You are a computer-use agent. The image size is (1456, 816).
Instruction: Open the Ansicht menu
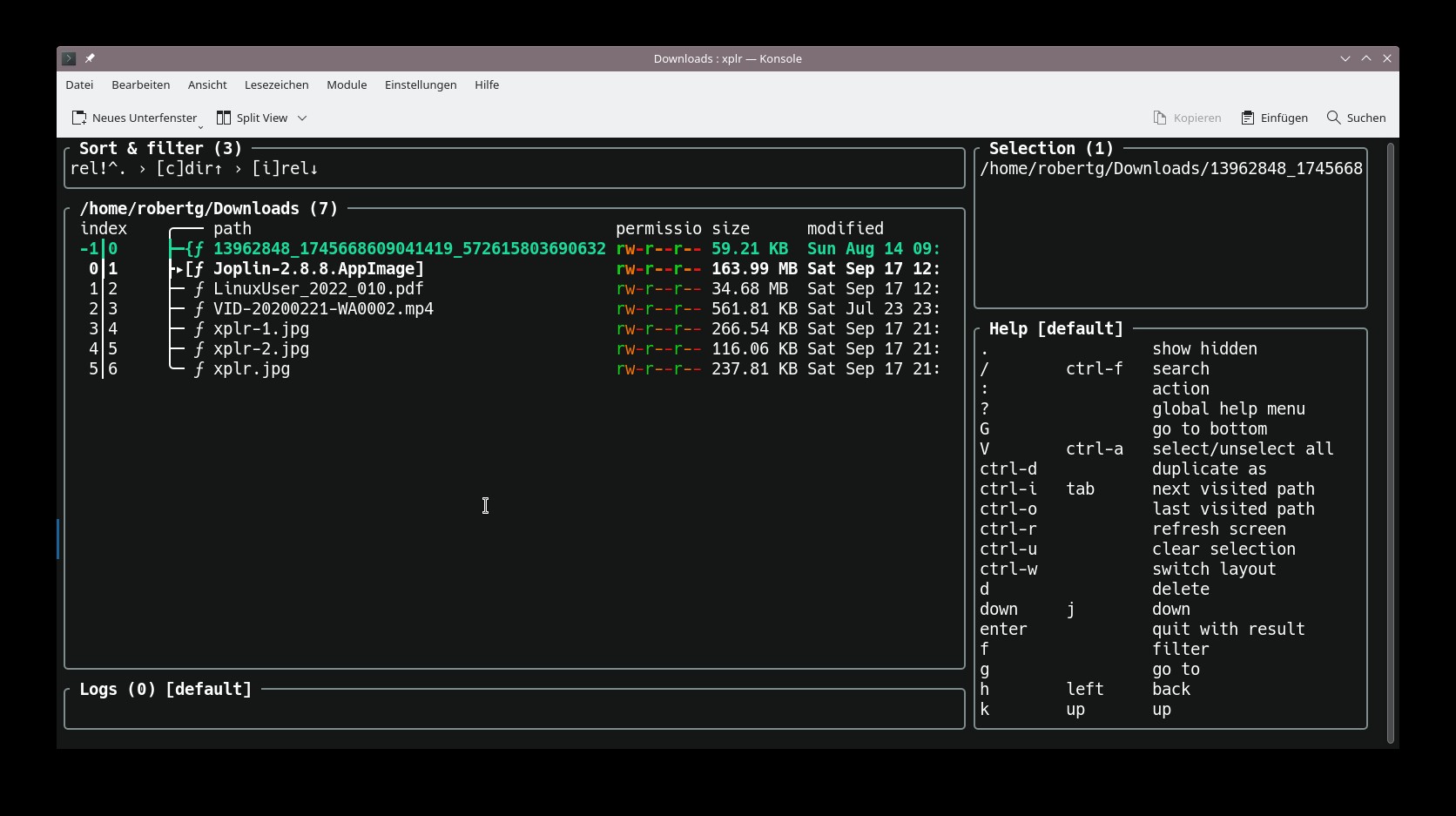click(207, 84)
